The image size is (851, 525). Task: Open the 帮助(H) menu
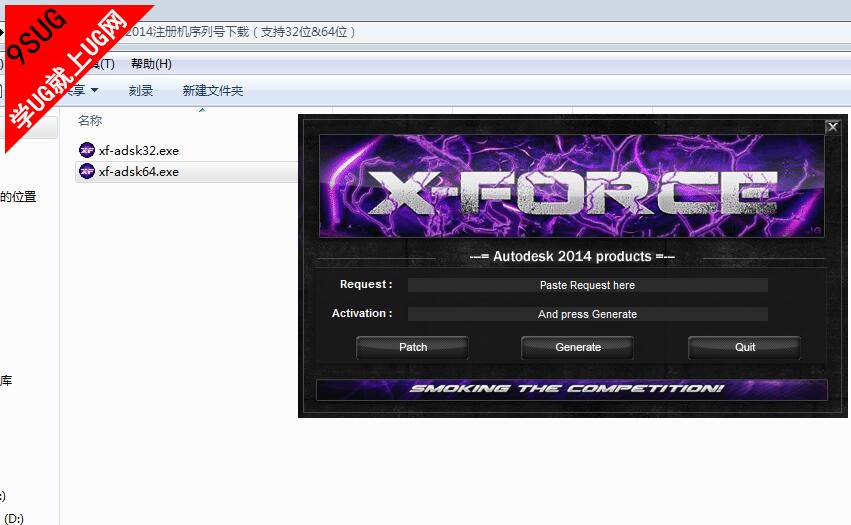(x=151, y=64)
